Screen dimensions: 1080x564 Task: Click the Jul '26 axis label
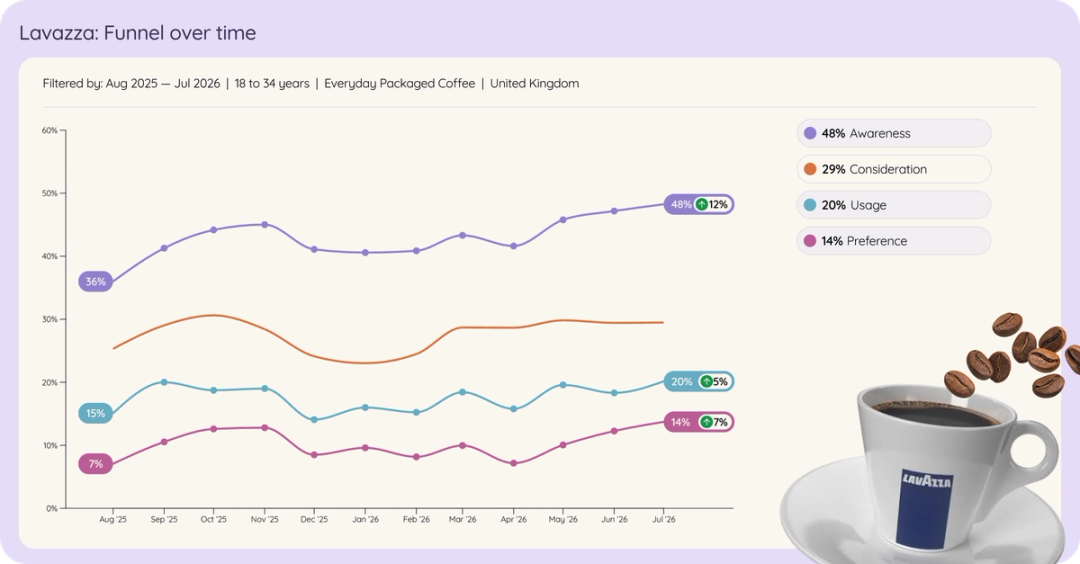tap(663, 520)
